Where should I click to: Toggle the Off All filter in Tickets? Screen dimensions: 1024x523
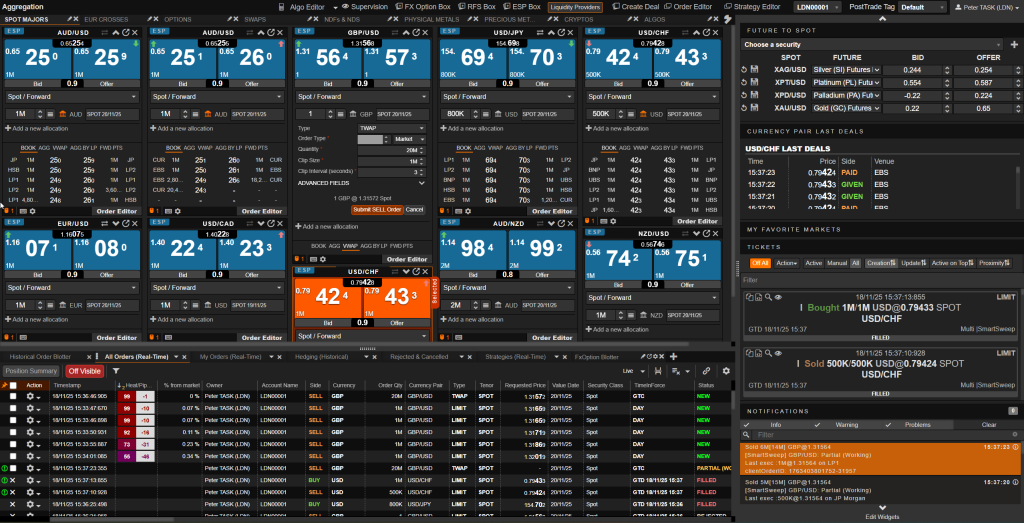[x=760, y=263]
